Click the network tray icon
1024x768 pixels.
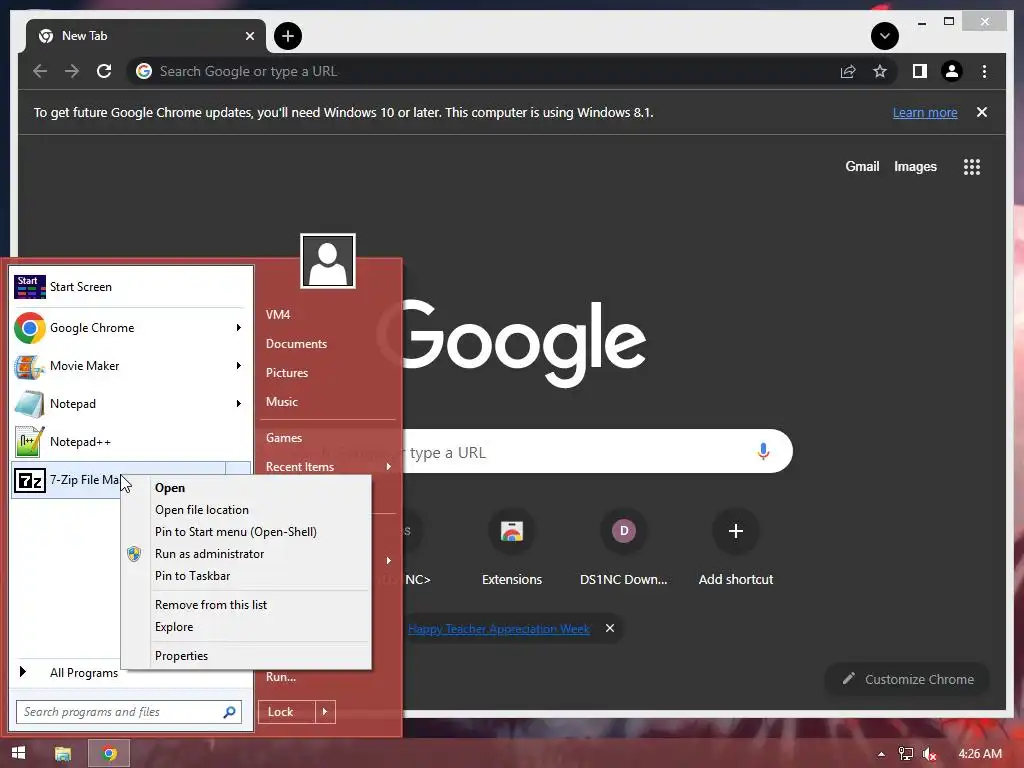point(906,754)
